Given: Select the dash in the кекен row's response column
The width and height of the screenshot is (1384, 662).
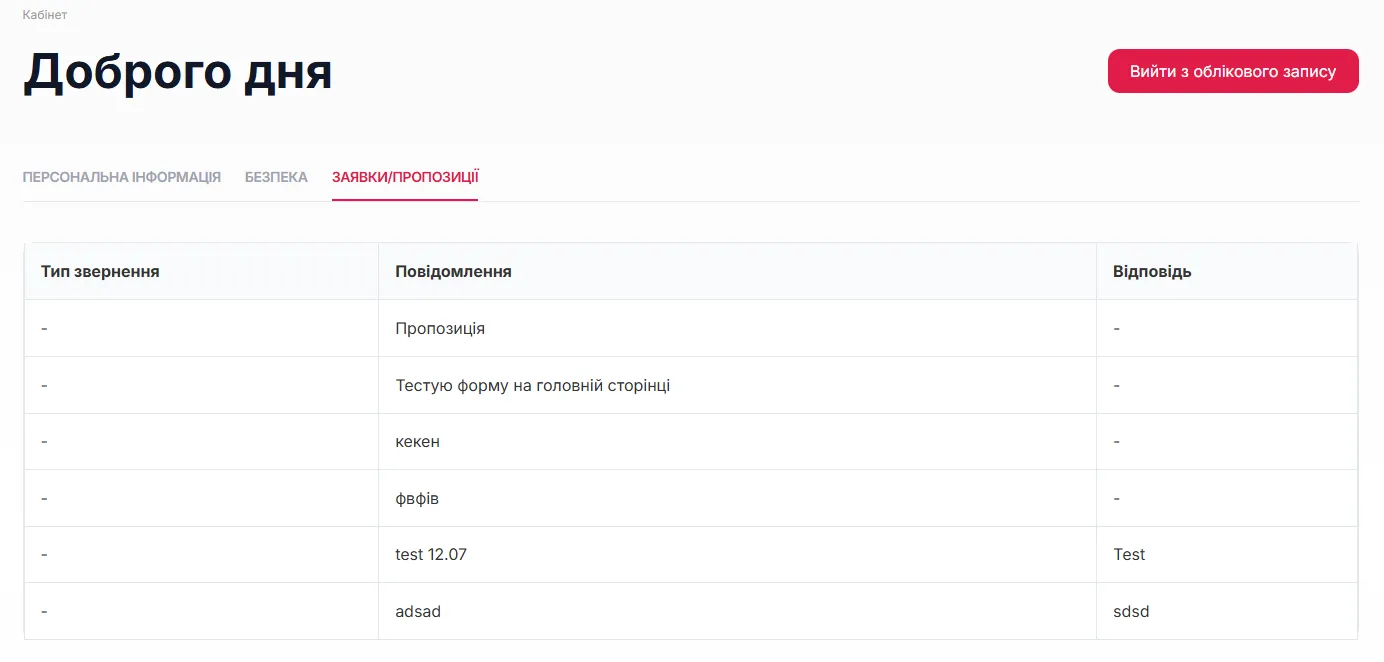Looking at the screenshot, I should tap(1116, 441).
